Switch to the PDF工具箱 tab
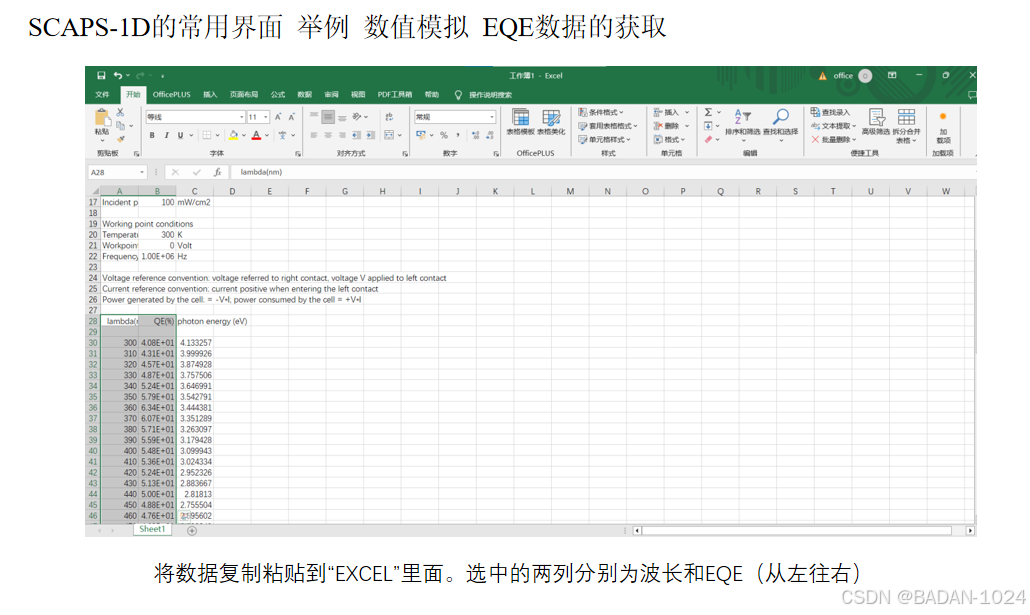 [x=395, y=95]
